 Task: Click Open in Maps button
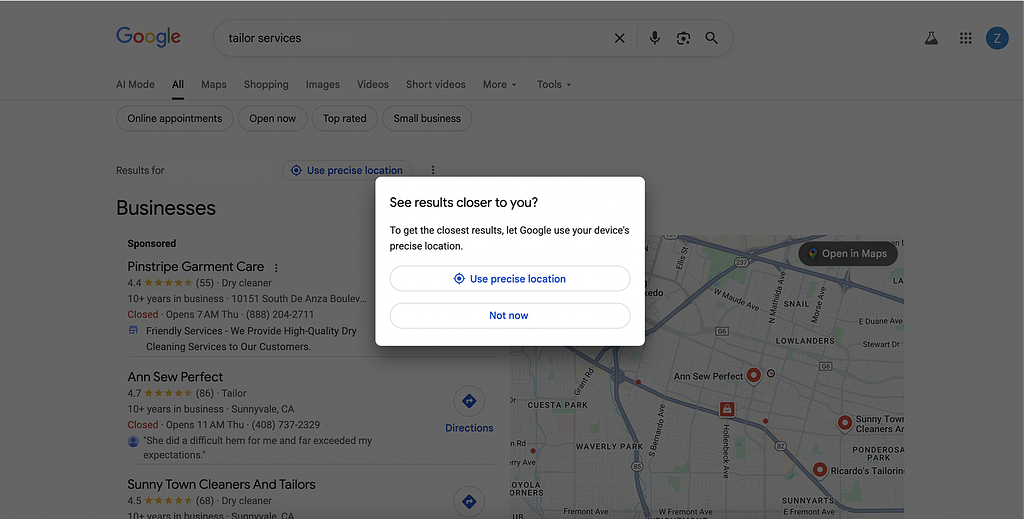tap(848, 253)
